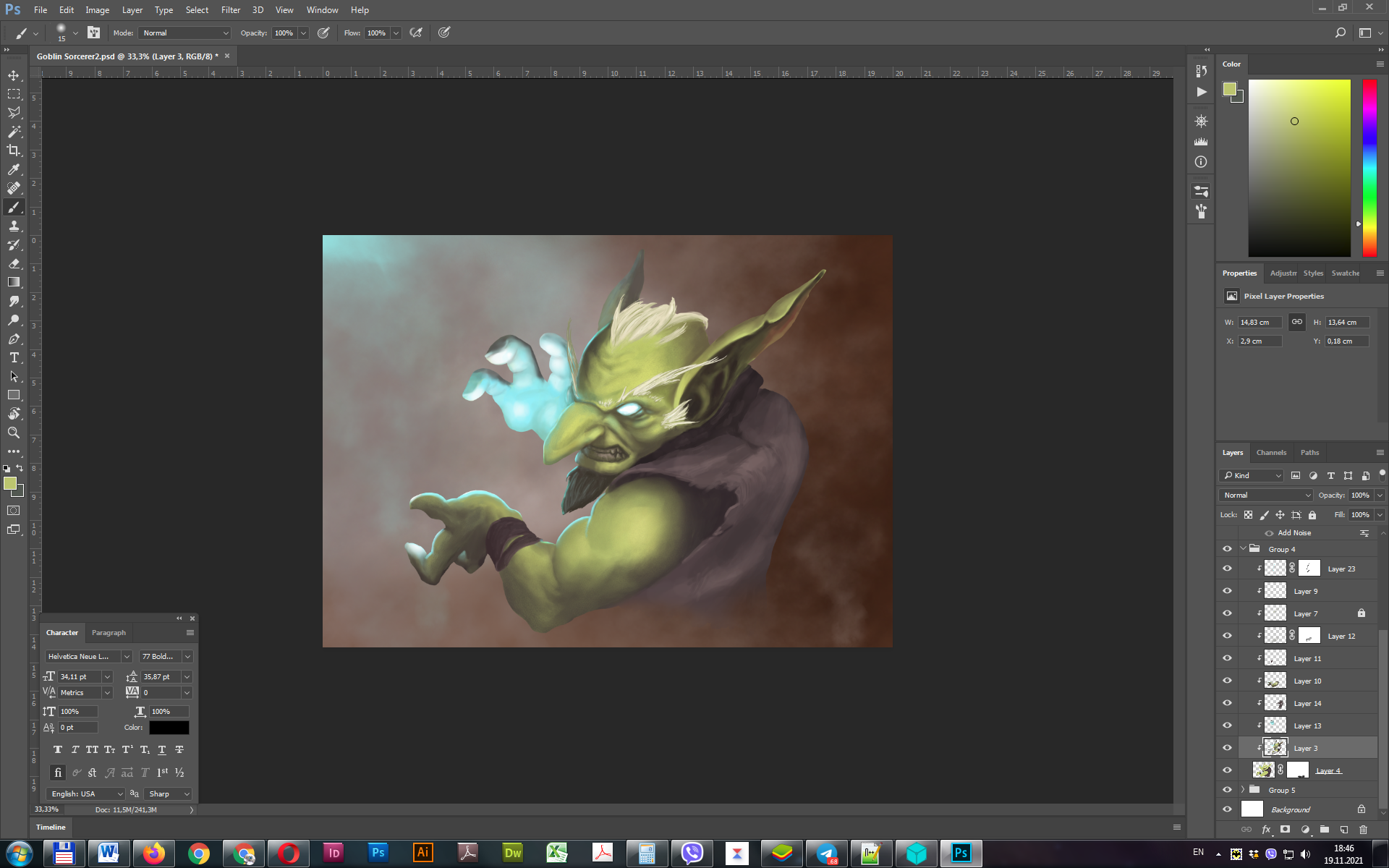Open the brush settings panel toggle
This screenshot has height=868, width=1389.
coord(94,33)
